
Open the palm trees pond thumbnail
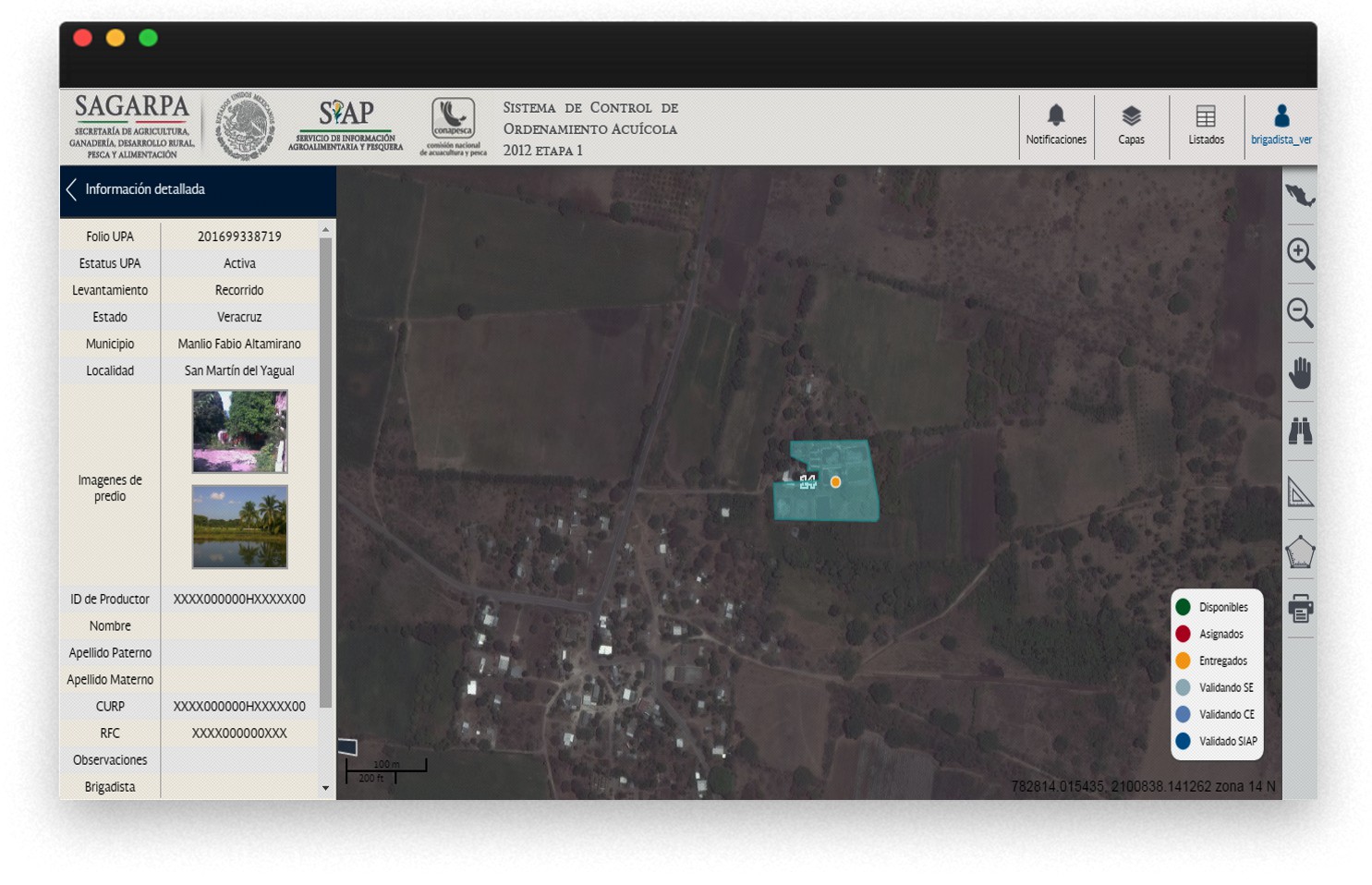239,527
